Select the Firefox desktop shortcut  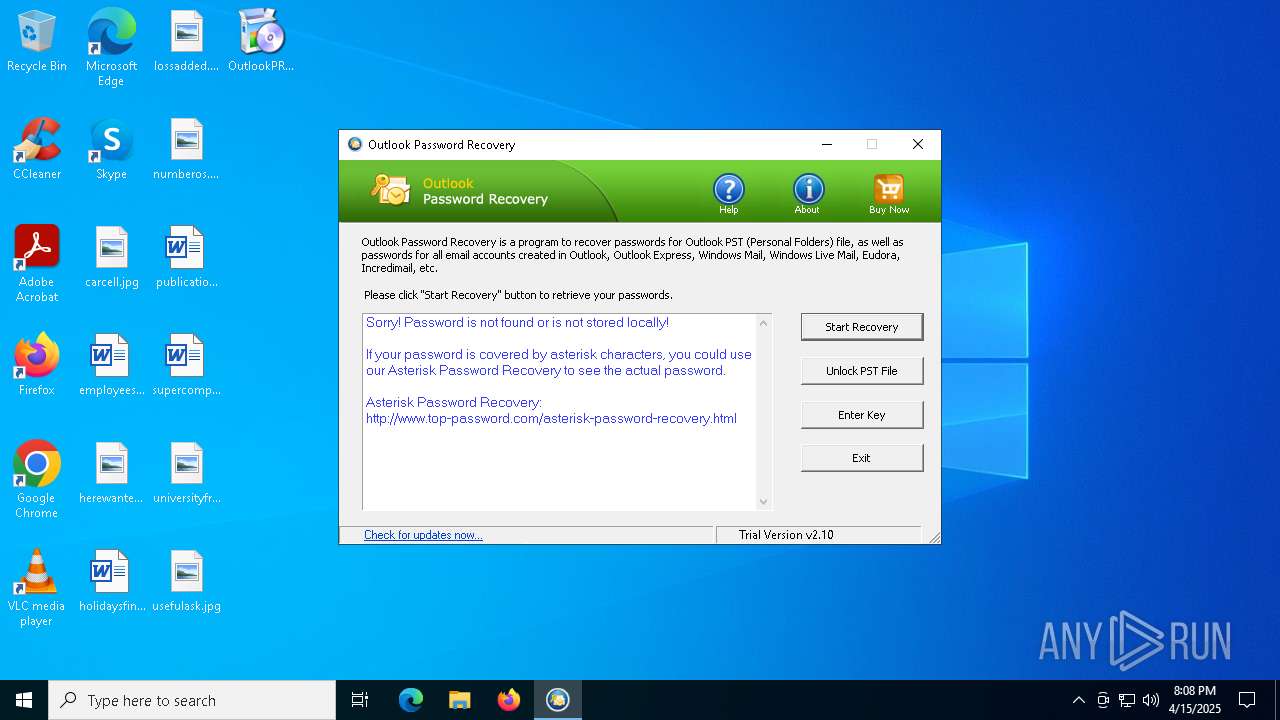pos(37,366)
